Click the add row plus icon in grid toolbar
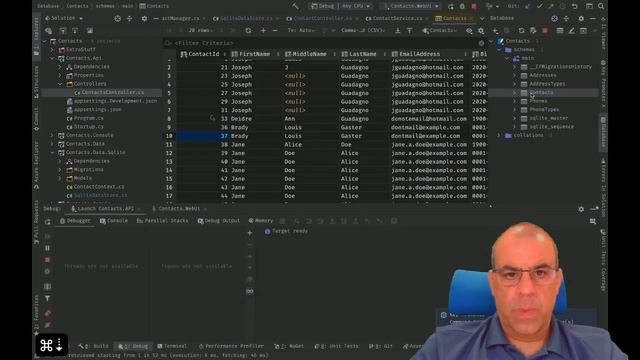Image resolution: width=640 pixels, height=360 pixels. [263, 31]
